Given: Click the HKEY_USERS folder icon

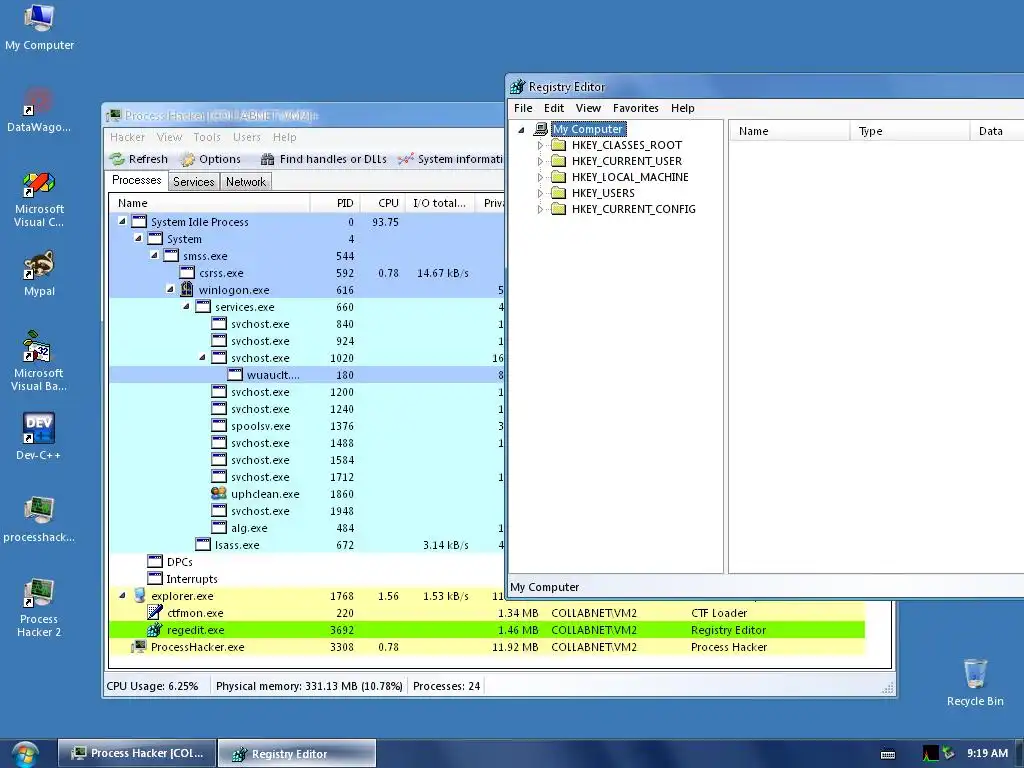Looking at the screenshot, I should pos(558,193).
